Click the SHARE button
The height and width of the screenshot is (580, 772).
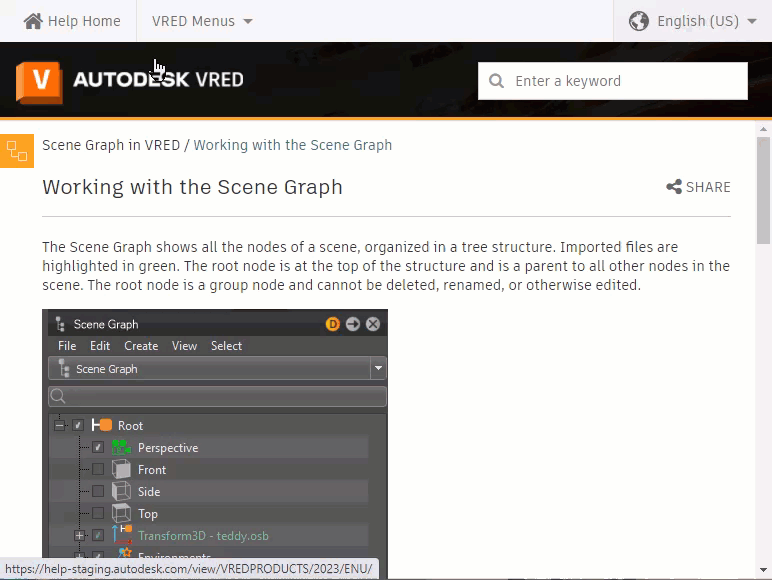[698, 187]
